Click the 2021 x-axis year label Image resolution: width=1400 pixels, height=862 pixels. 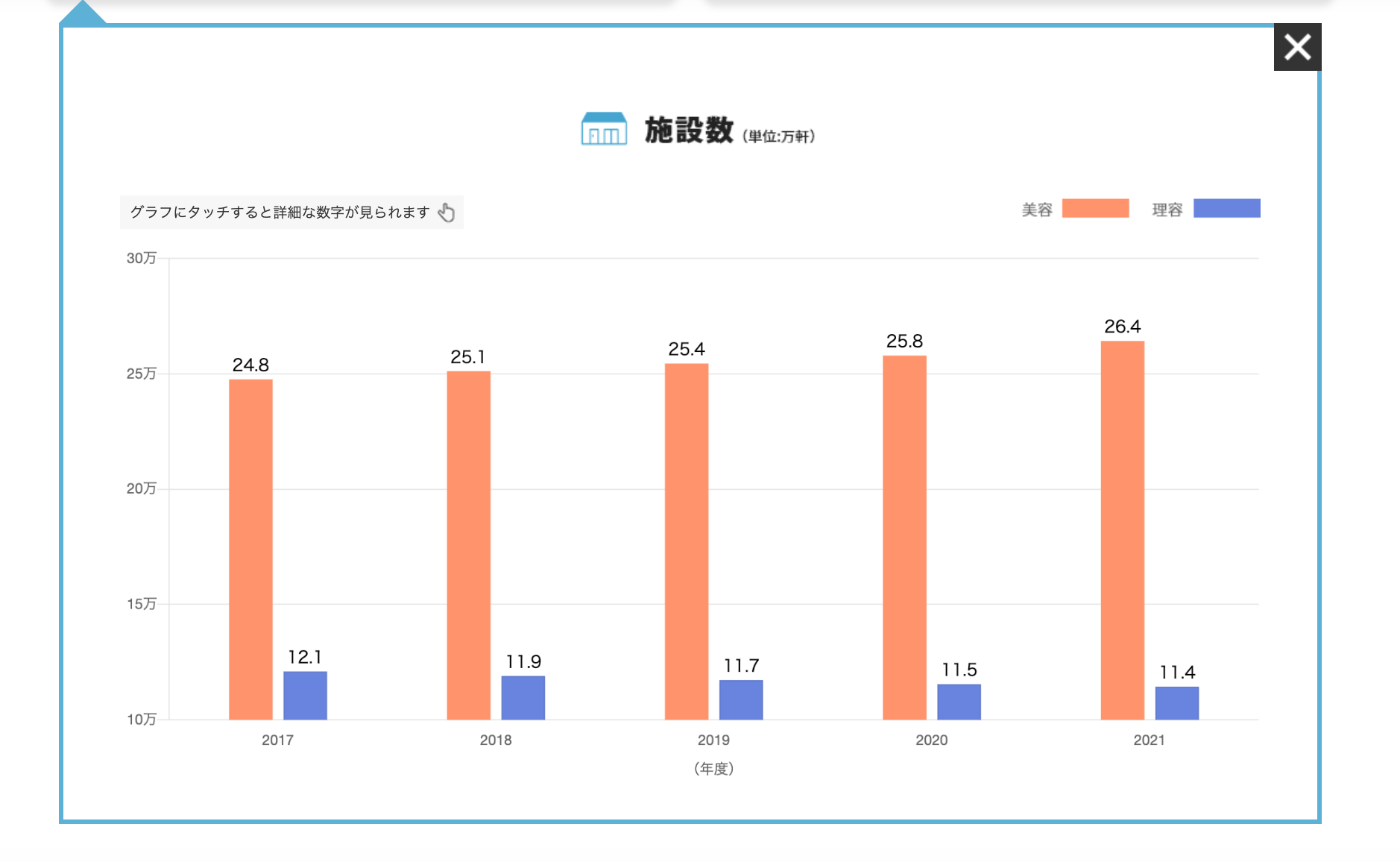coord(1149,740)
